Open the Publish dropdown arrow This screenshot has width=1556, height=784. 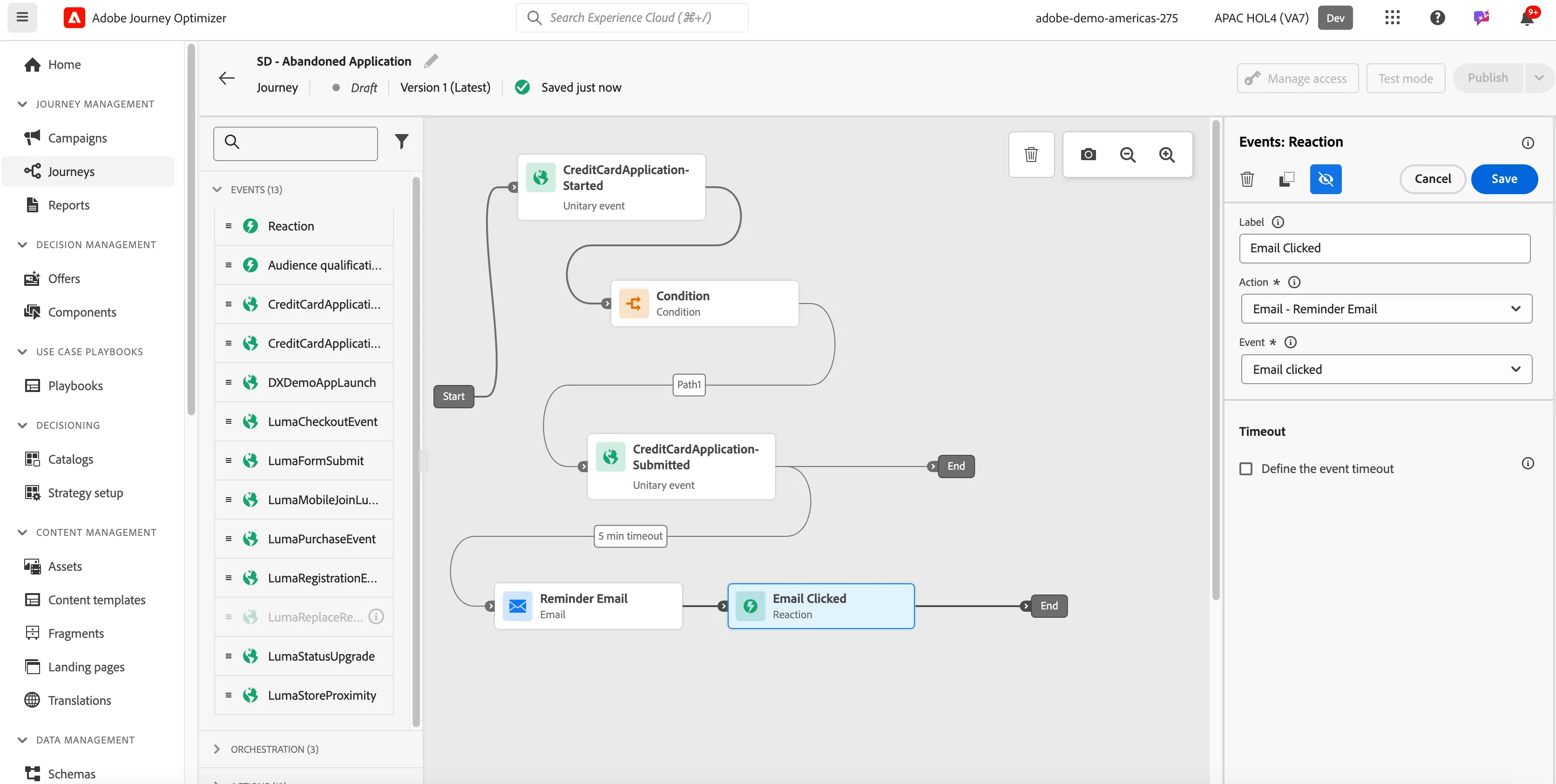click(x=1538, y=78)
